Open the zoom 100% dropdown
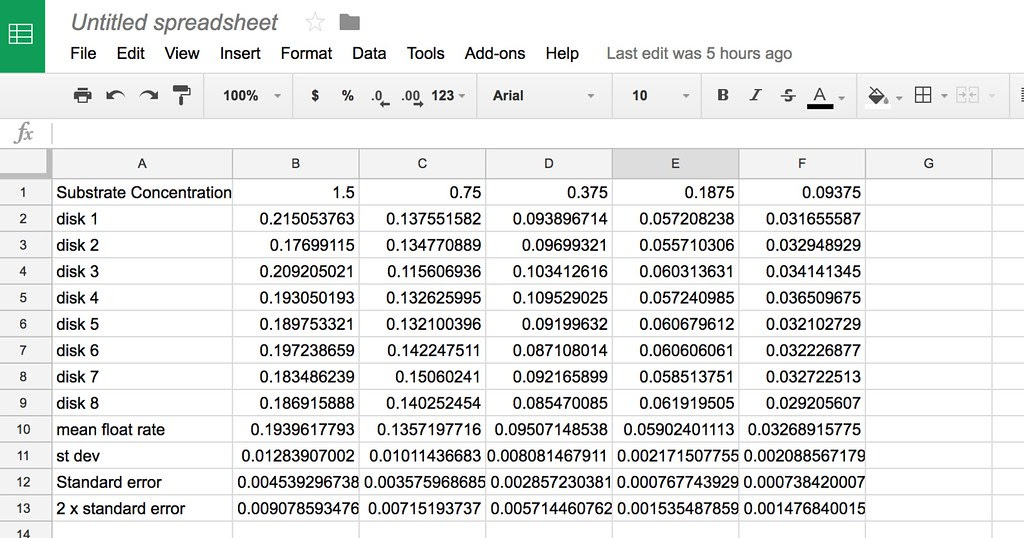Screen dimensions: 1024x538 251,96
